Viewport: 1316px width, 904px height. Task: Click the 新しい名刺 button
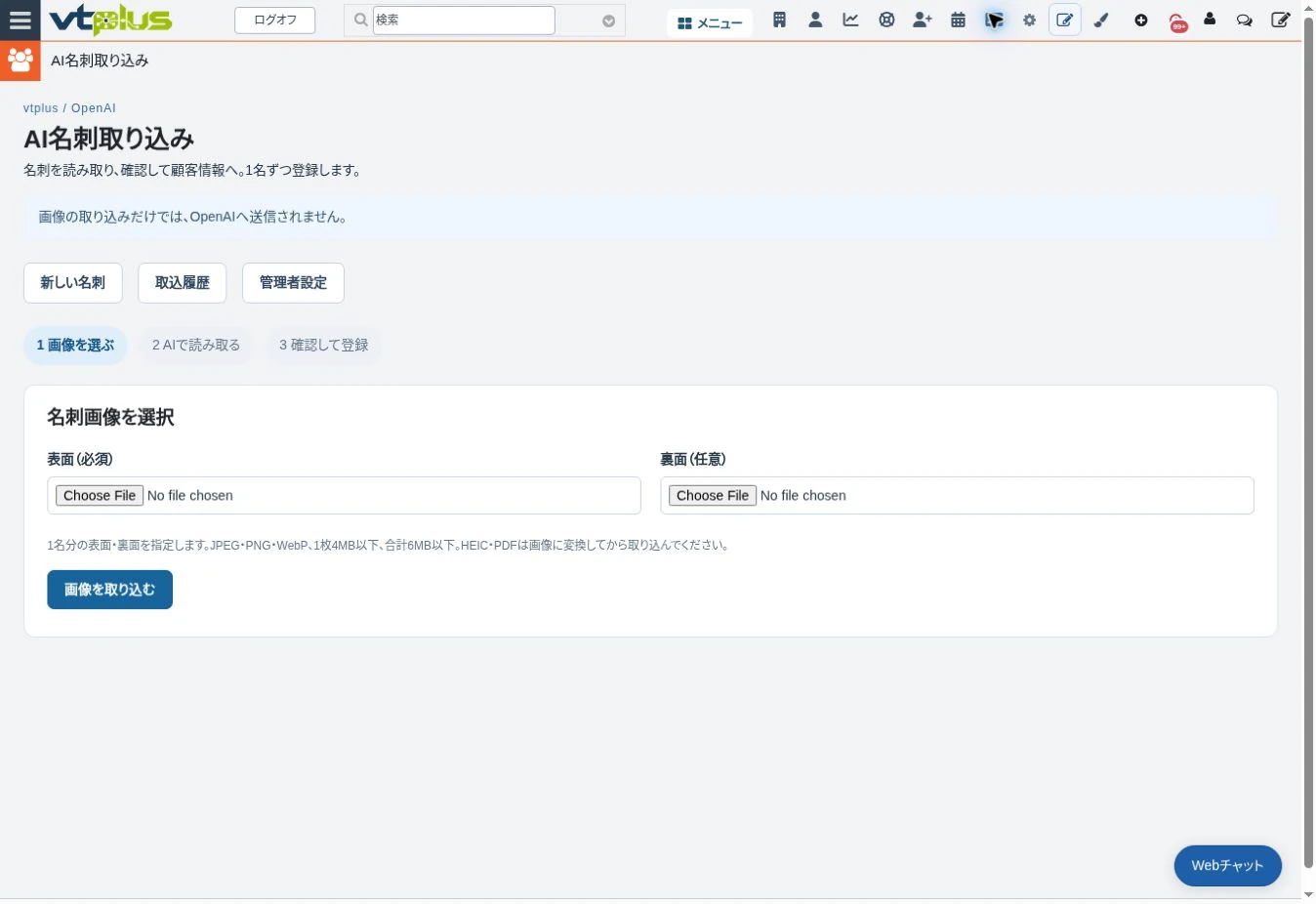(x=73, y=282)
